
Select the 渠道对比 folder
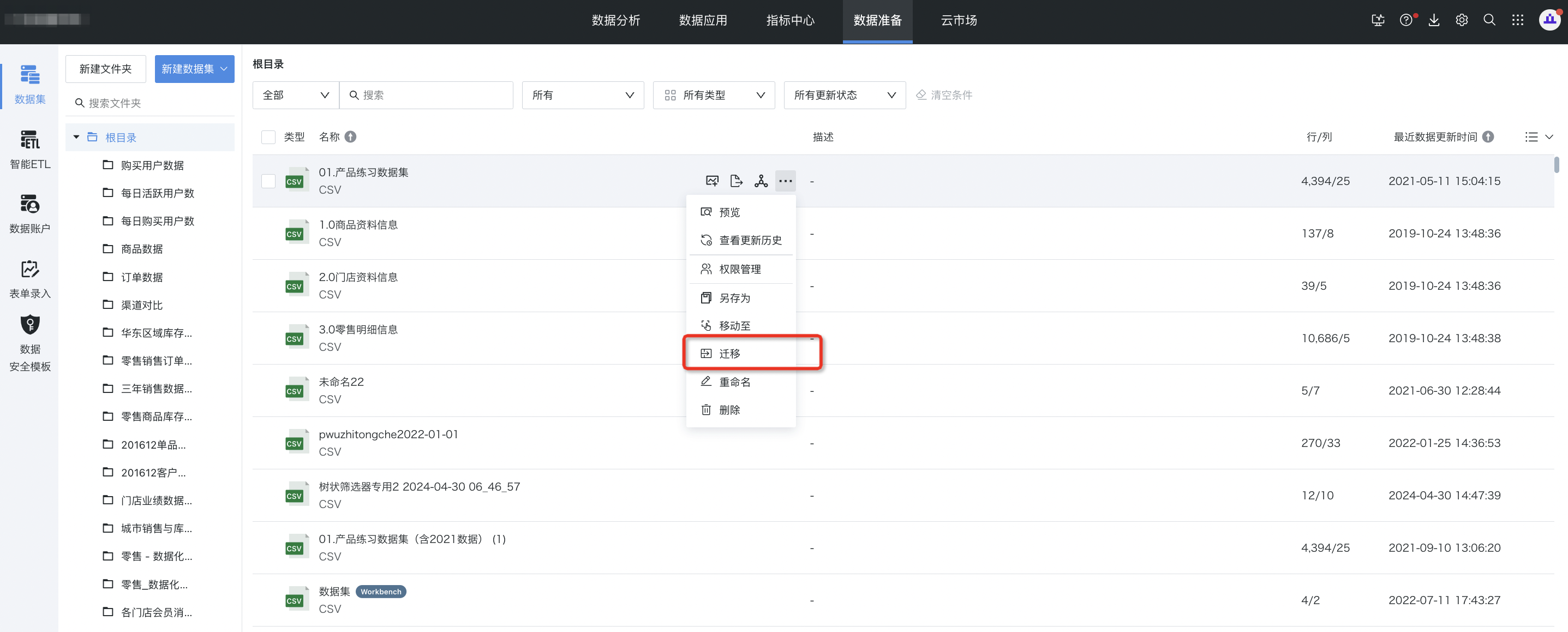pyautogui.click(x=149, y=305)
